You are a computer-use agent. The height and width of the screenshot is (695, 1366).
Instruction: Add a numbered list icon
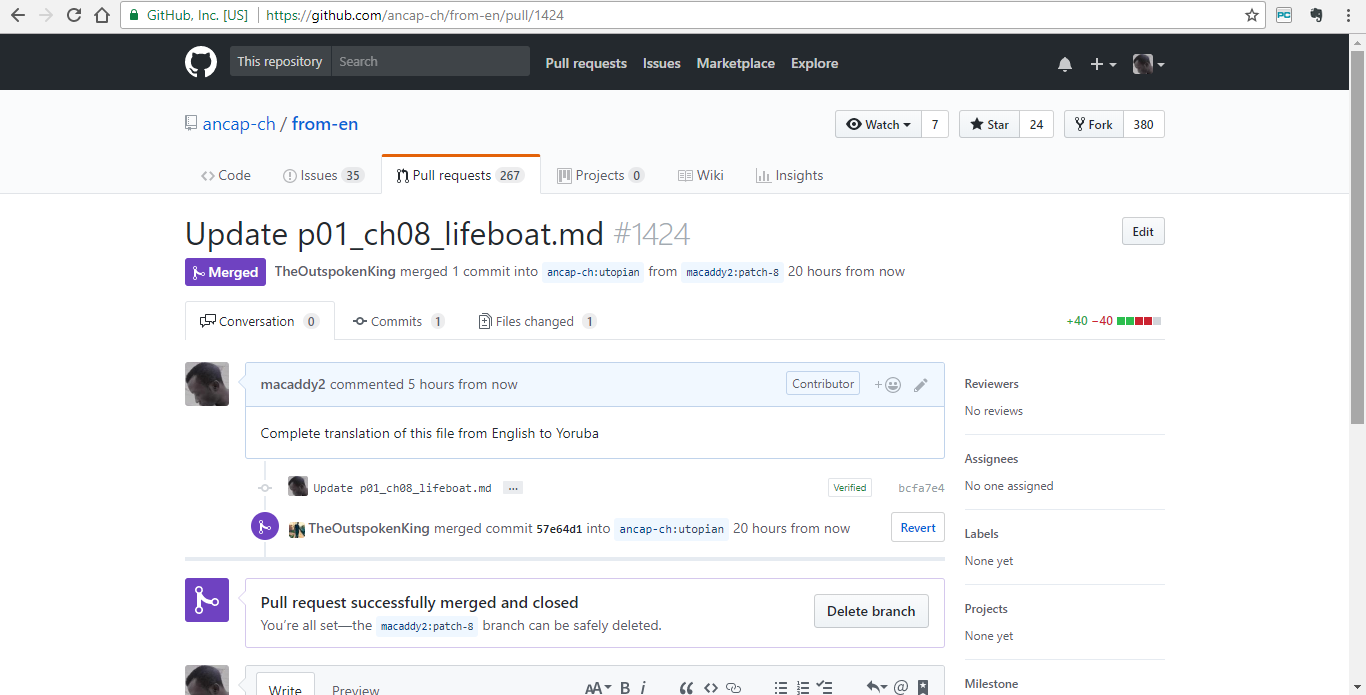pyautogui.click(x=803, y=688)
